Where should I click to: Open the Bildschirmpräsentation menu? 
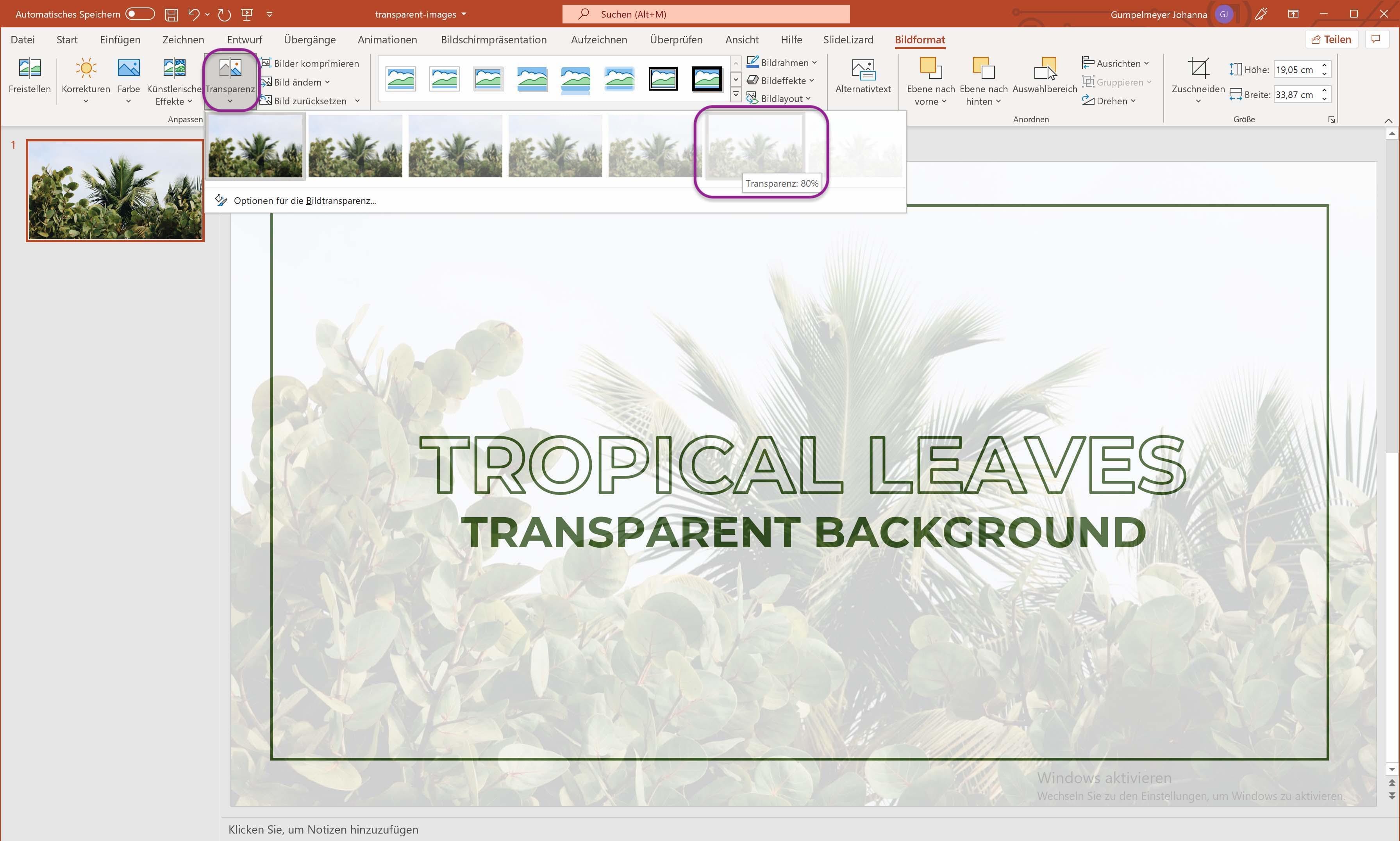tap(493, 39)
